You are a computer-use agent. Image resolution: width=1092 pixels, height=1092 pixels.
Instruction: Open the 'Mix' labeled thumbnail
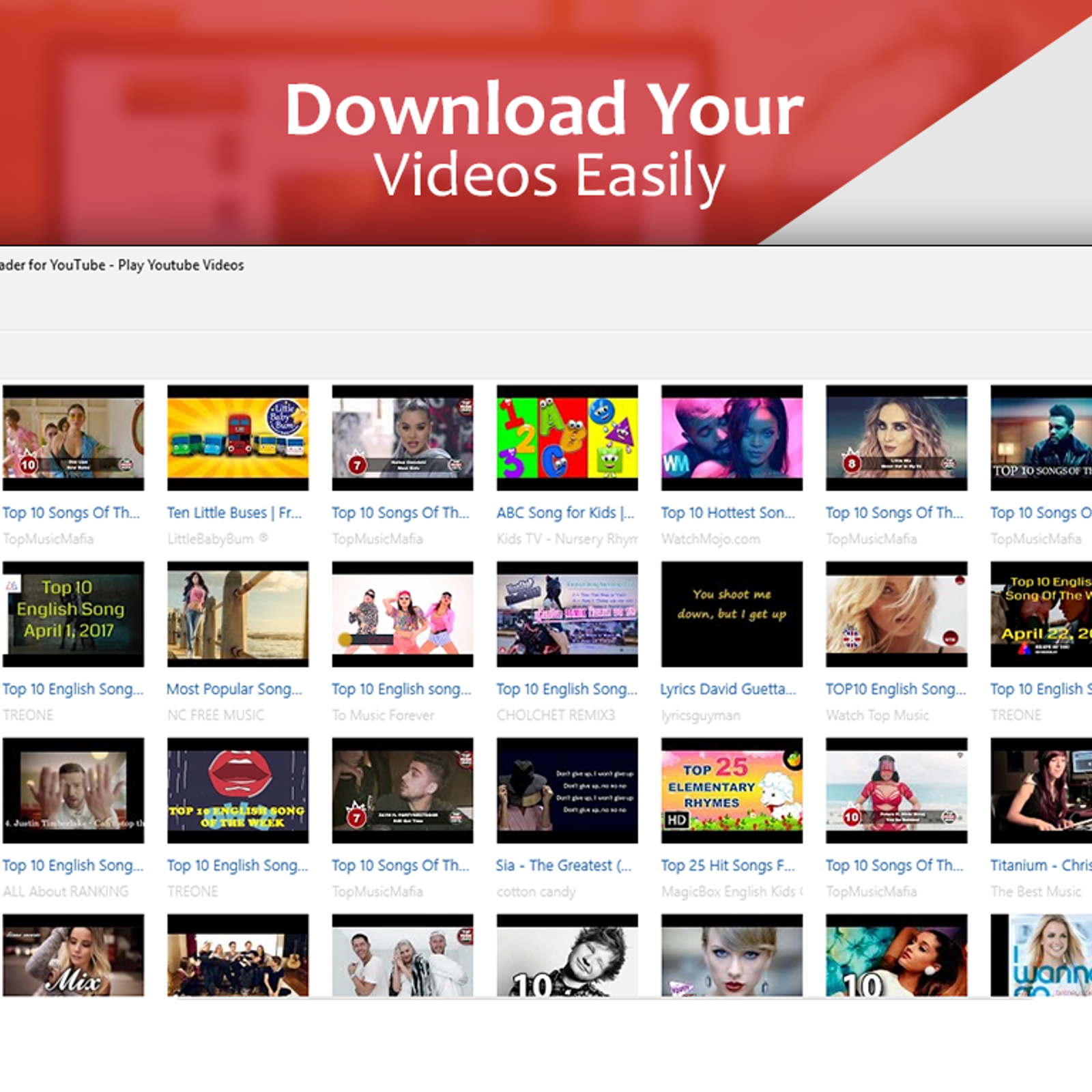click(73, 955)
